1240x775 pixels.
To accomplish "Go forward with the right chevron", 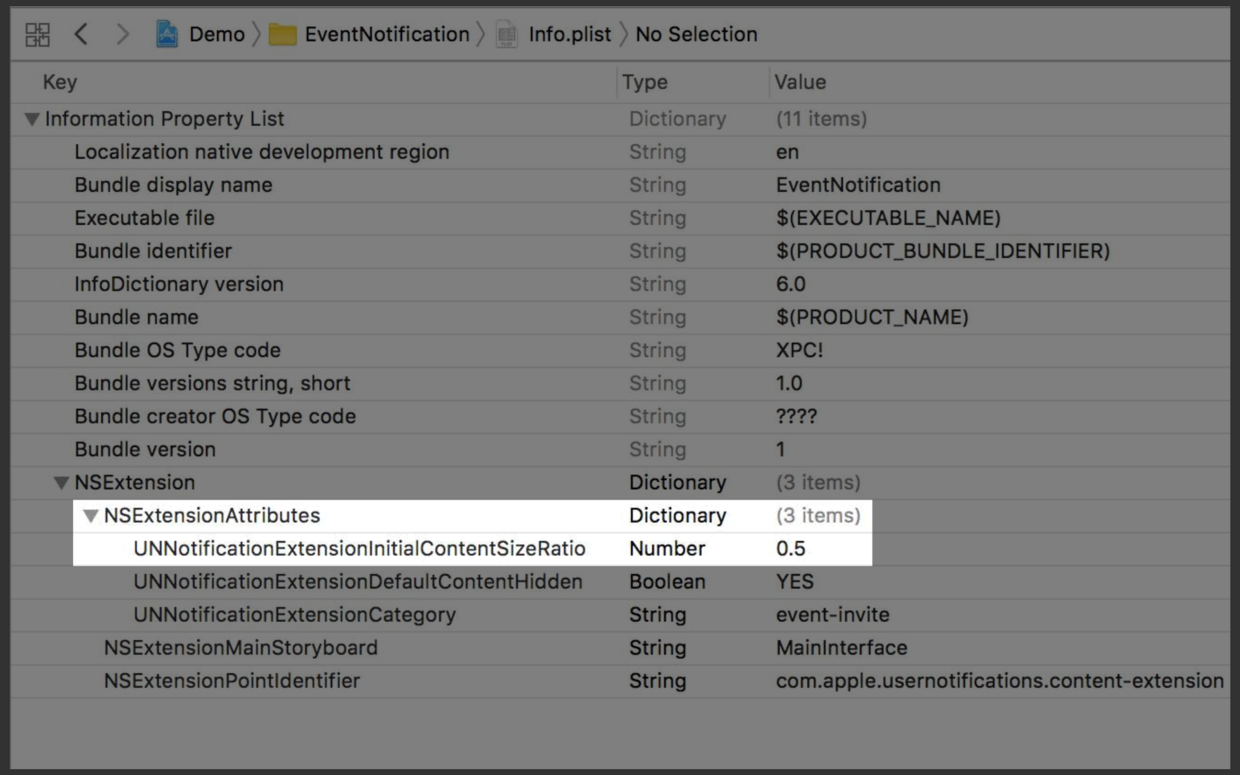I will tap(122, 35).
